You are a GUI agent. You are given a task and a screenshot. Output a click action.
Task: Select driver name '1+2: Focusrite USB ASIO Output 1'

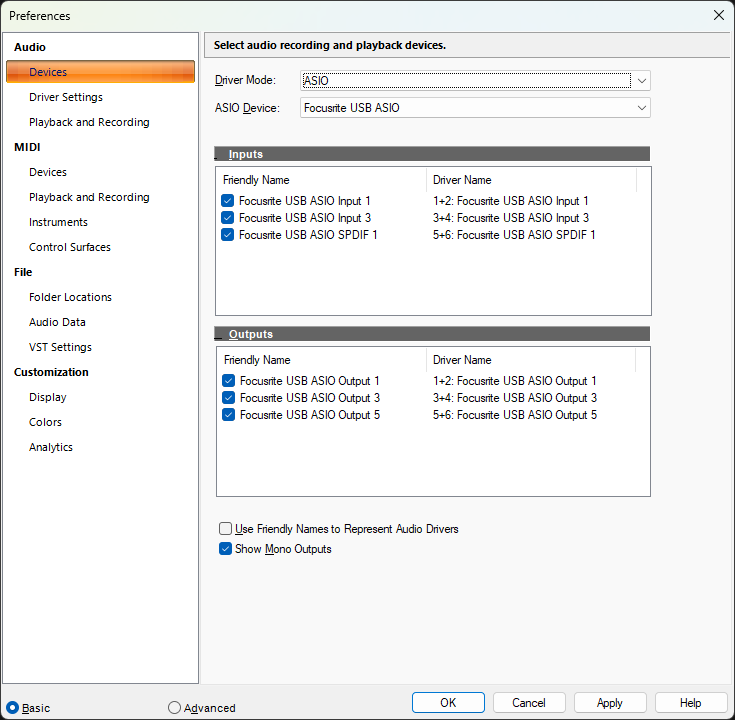pyautogui.click(x=515, y=381)
